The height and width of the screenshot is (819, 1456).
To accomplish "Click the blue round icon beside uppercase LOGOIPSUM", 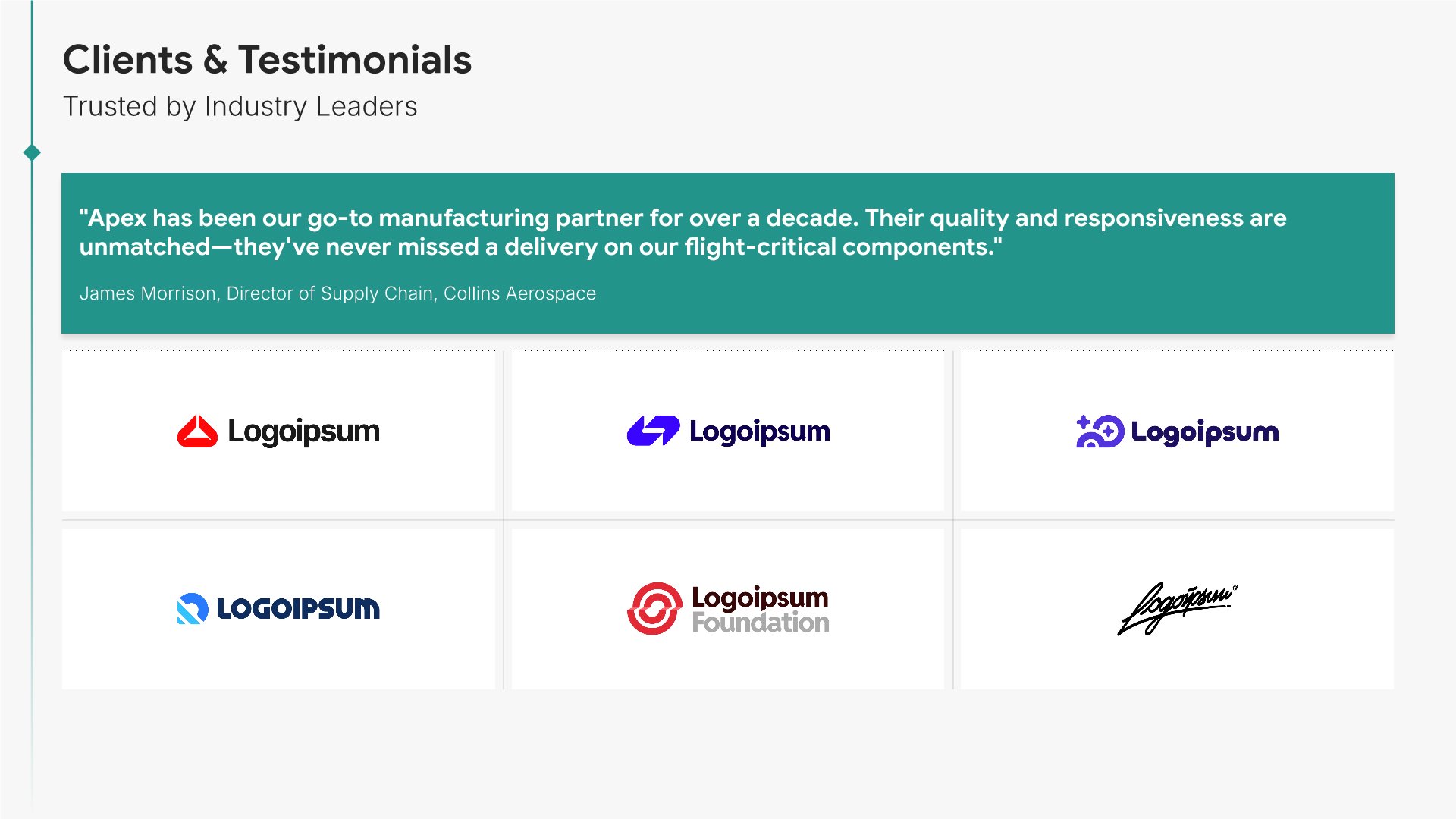I will pyautogui.click(x=192, y=608).
